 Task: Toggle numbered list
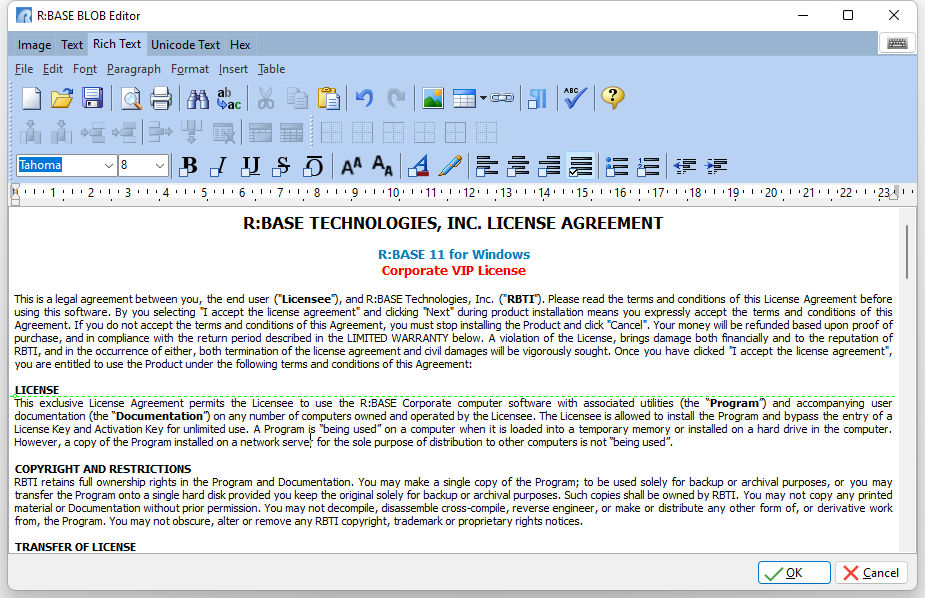(648, 166)
